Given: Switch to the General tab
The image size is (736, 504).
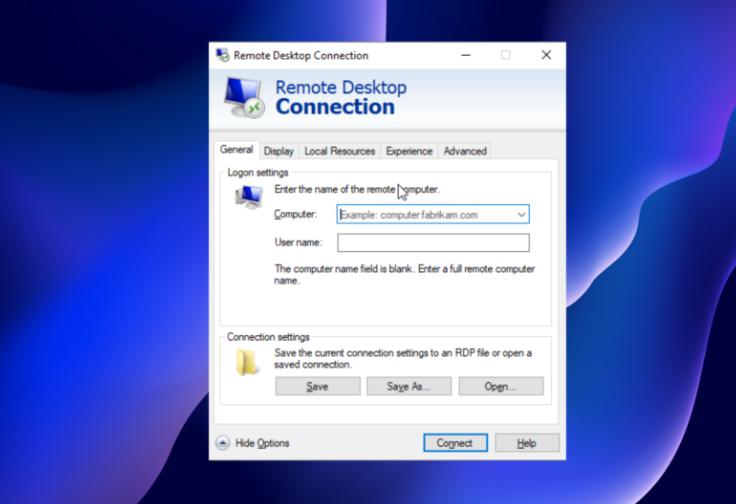Looking at the screenshot, I should click(x=236, y=150).
